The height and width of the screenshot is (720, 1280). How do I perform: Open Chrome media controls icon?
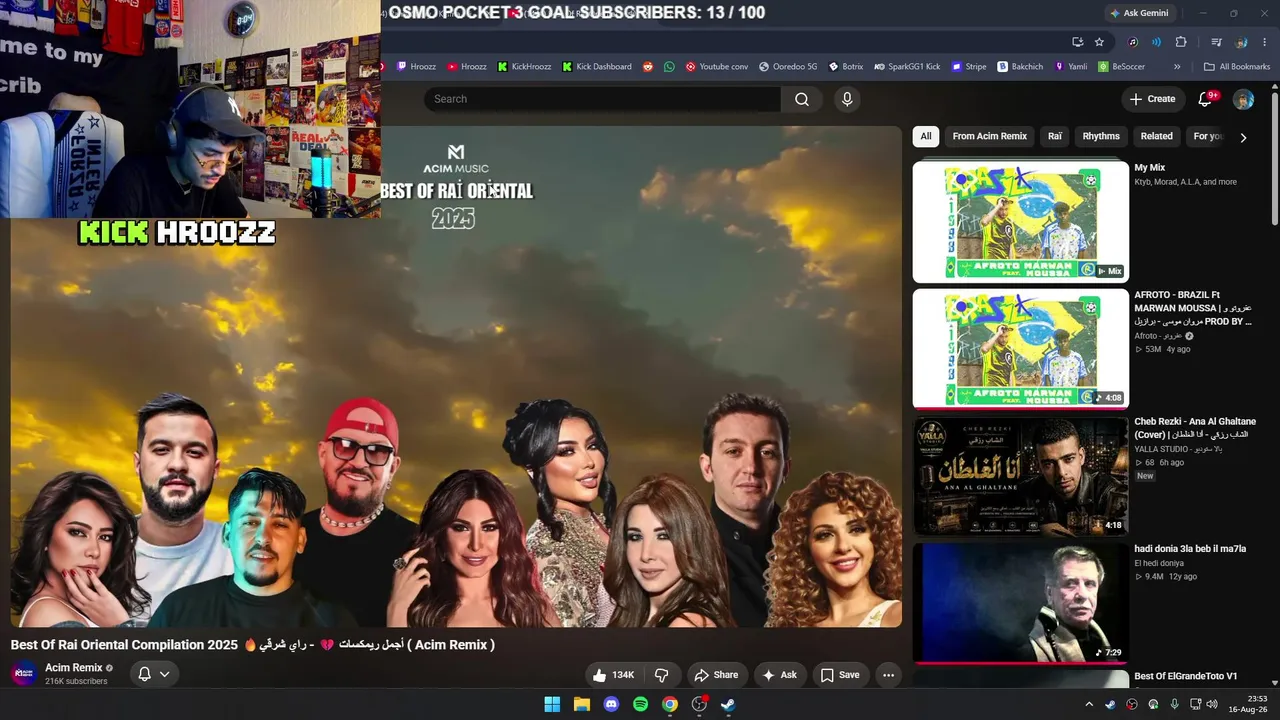pyautogui.click(x=1216, y=42)
